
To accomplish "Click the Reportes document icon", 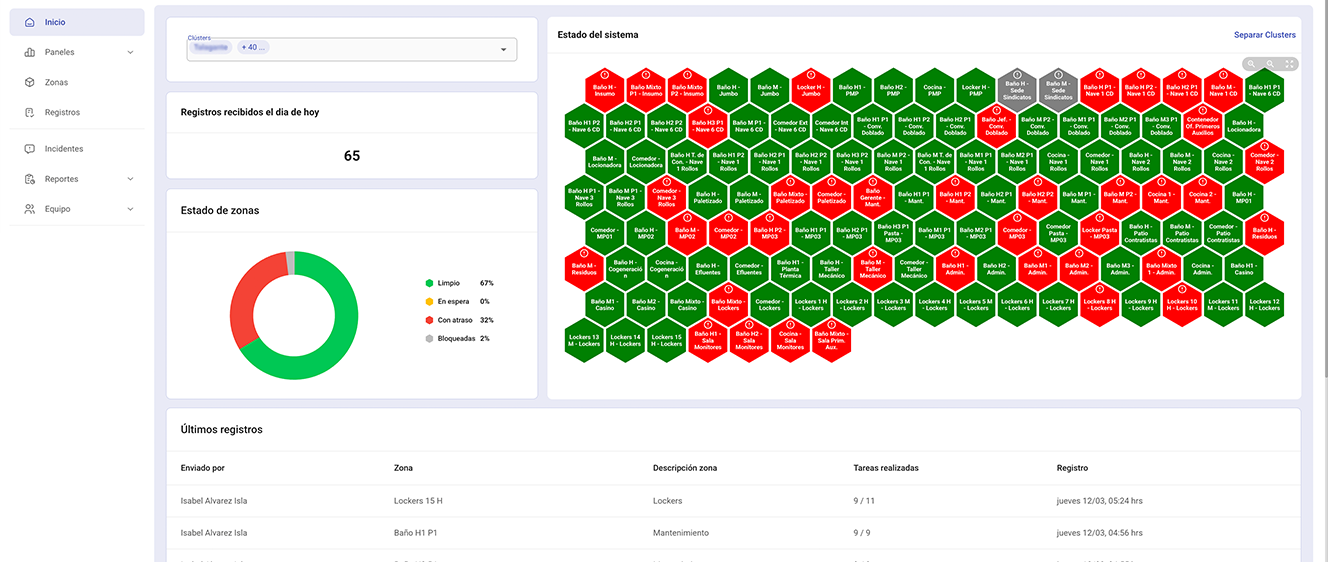I will (x=29, y=179).
